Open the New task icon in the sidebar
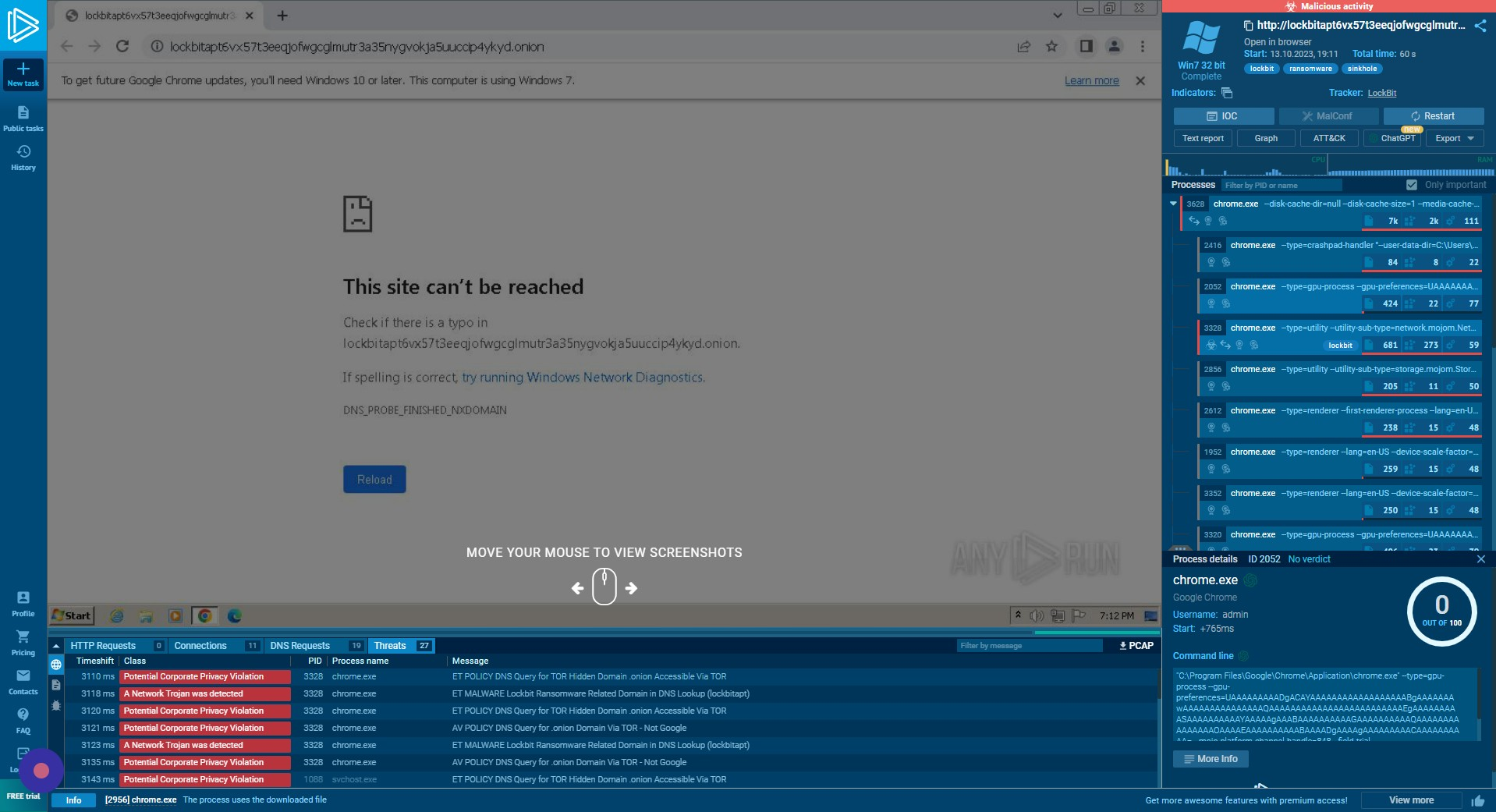The height and width of the screenshot is (812, 1496). 23,74
